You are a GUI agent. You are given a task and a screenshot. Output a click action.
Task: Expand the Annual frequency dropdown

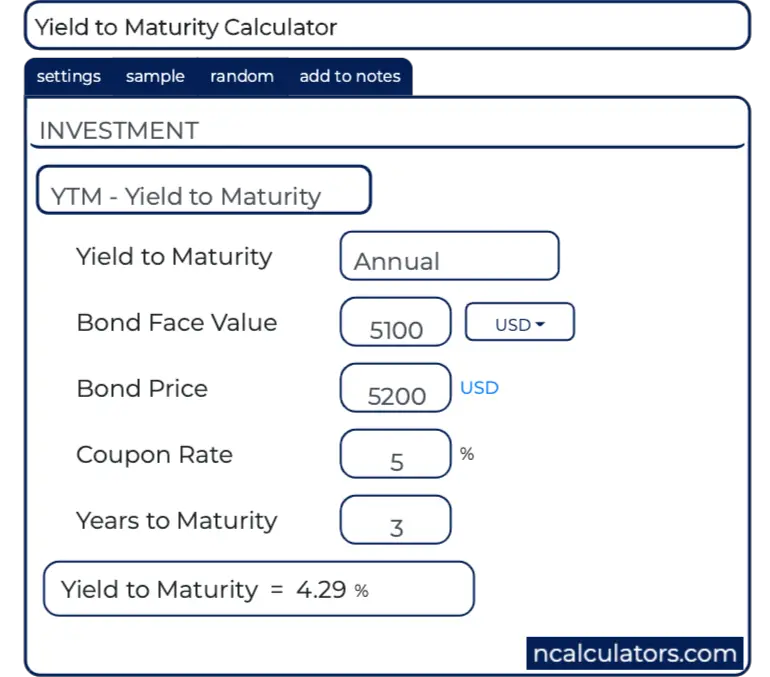[x=449, y=257]
